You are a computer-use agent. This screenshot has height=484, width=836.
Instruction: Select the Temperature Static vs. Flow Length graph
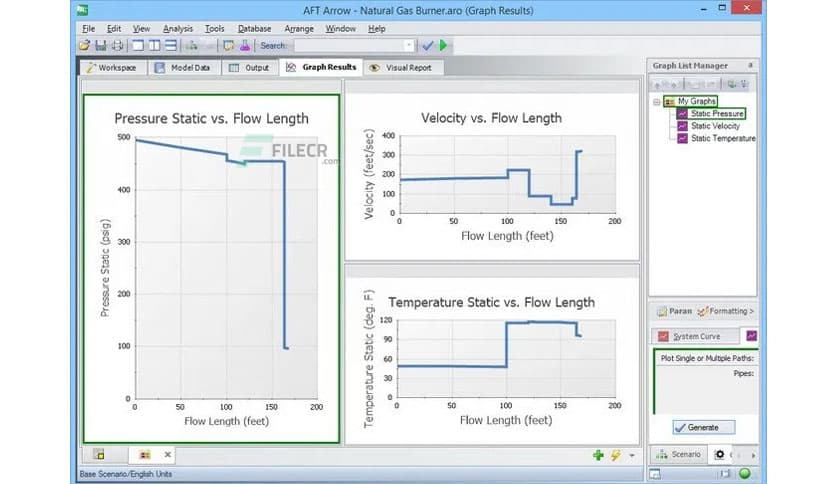pyautogui.click(x=492, y=360)
